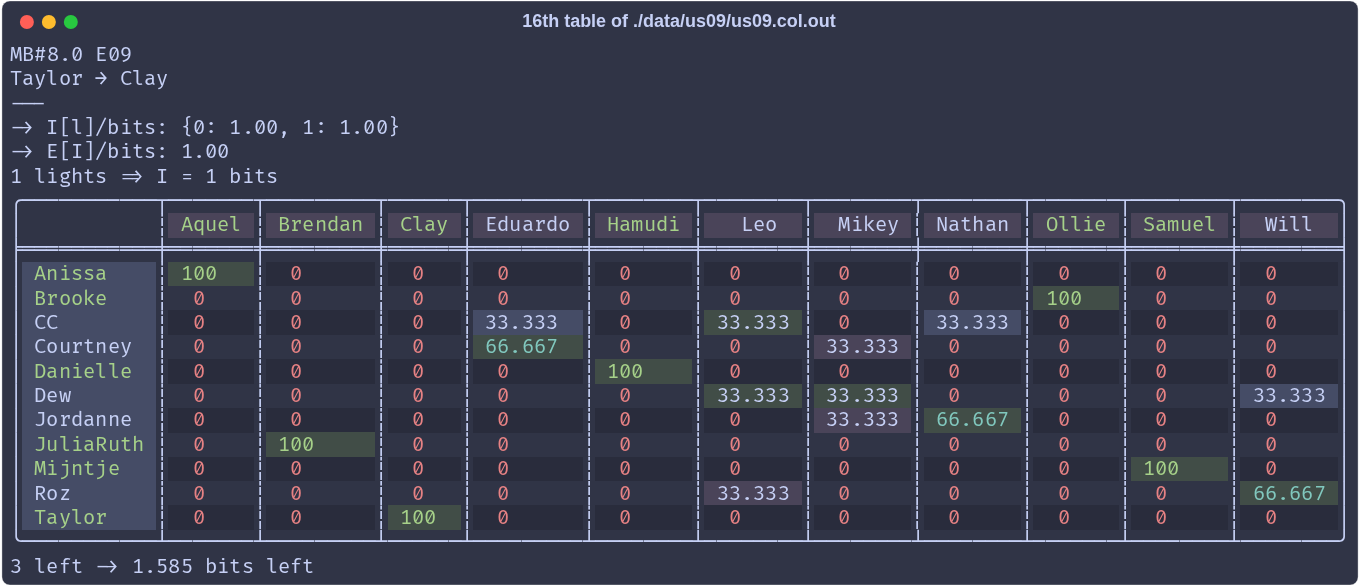Click the 'Samuel' column header
This screenshot has height=586, width=1360.
(1179, 225)
